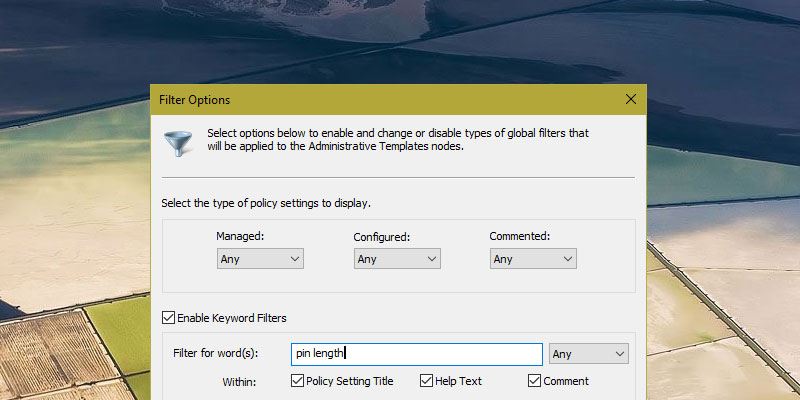The width and height of the screenshot is (800, 400).
Task: Expand the Configured dropdown list
Action: pos(397,259)
